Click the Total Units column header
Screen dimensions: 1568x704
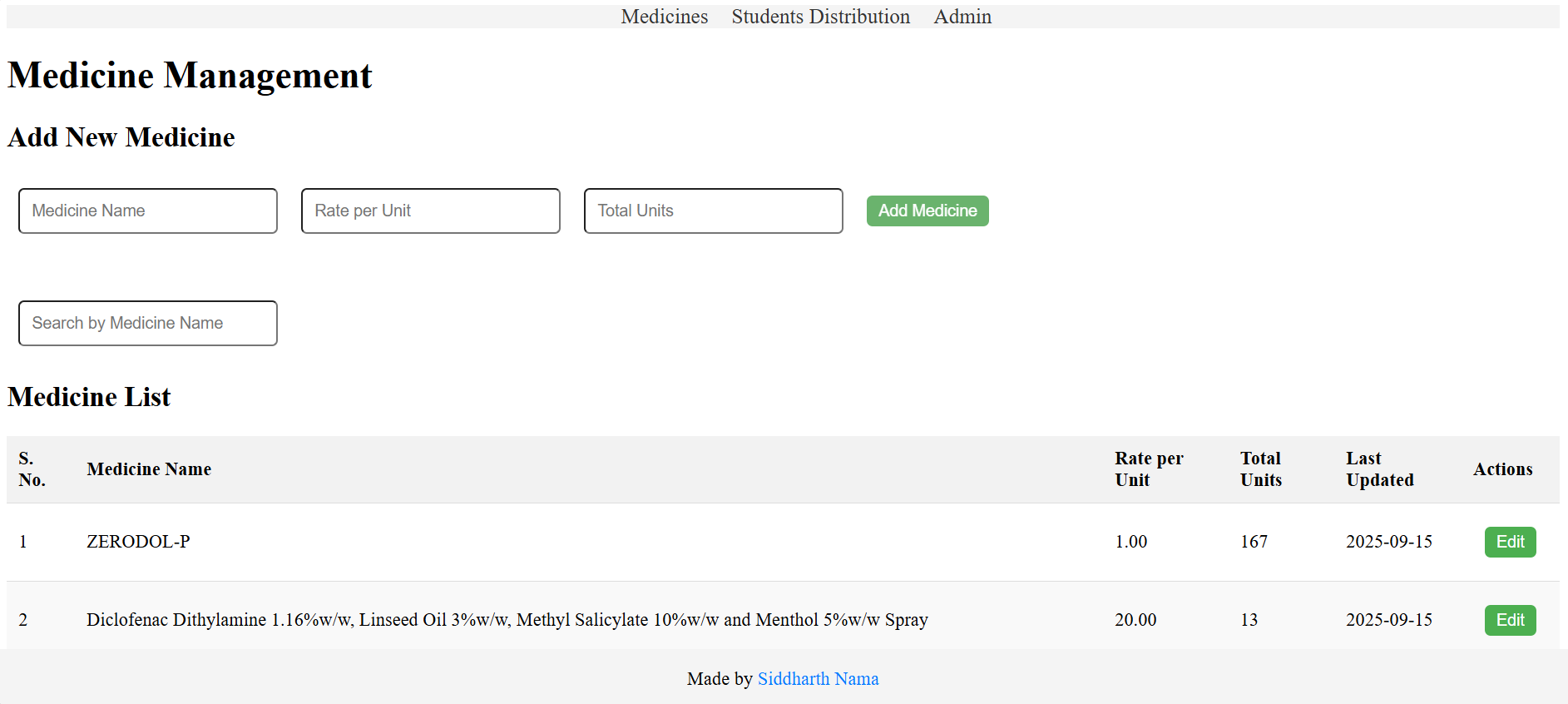click(1260, 469)
